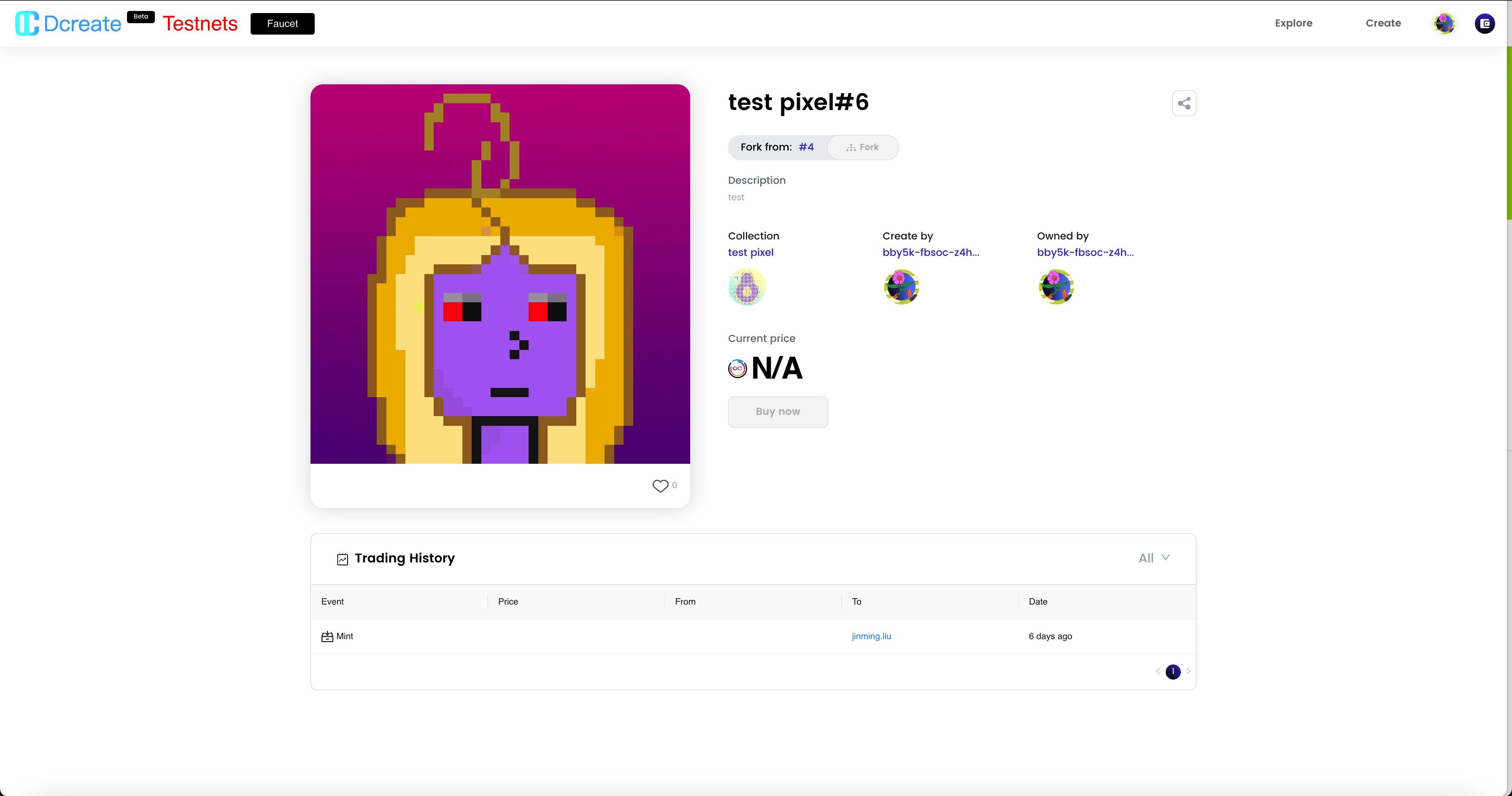Screen dimensions: 1512x796
Task: Like the NFT with heart icon
Action: point(660,486)
